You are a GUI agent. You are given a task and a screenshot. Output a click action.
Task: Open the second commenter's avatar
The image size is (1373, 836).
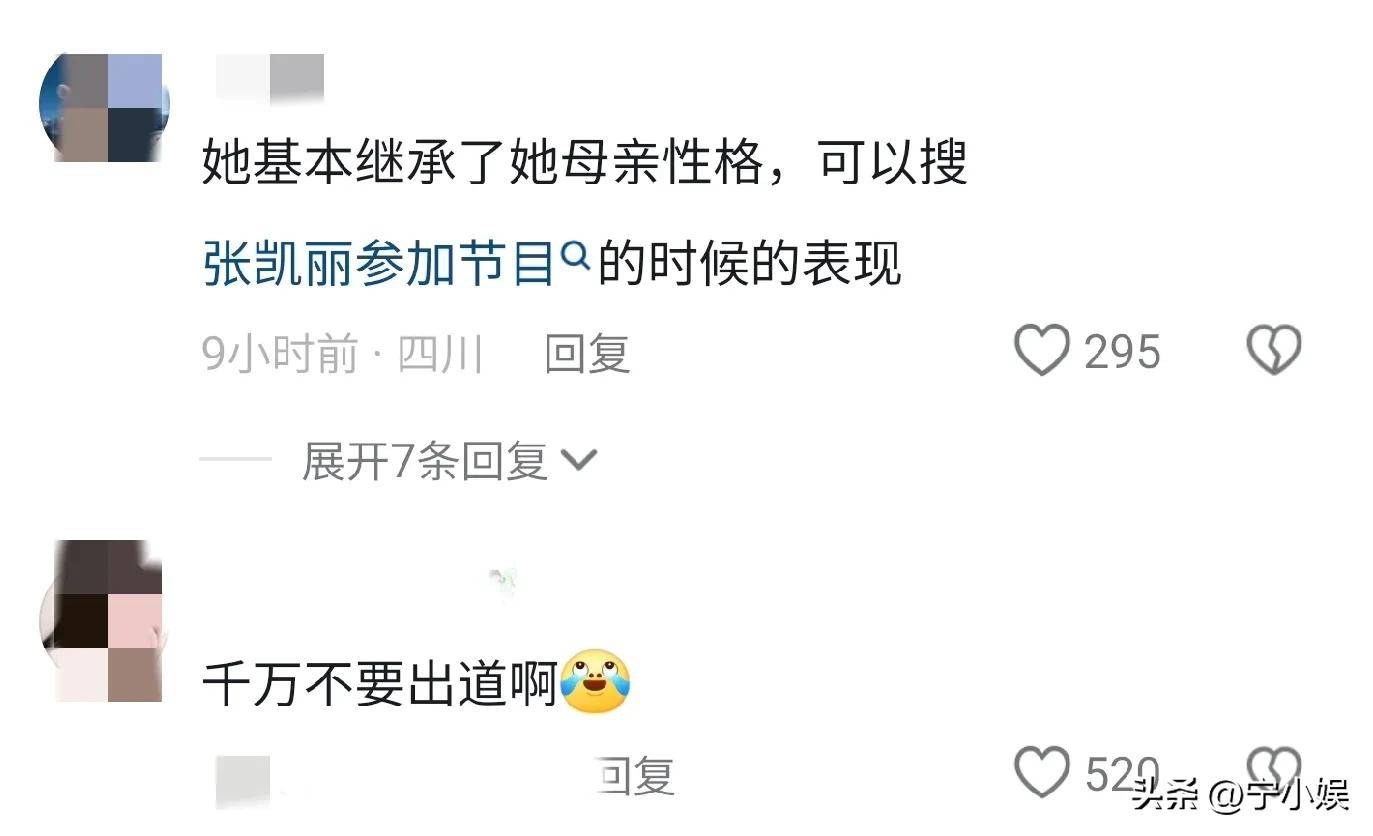[101, 620]
